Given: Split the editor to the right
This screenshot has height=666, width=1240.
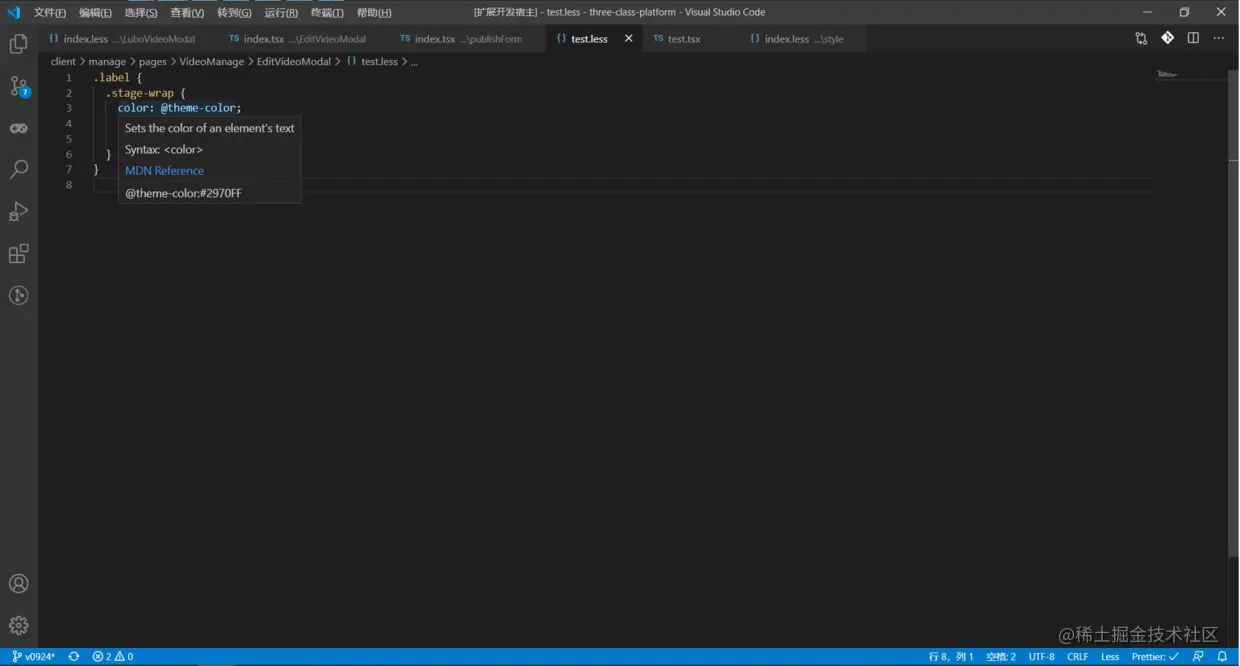Looking at the screenshot, I should point(1193,38).
